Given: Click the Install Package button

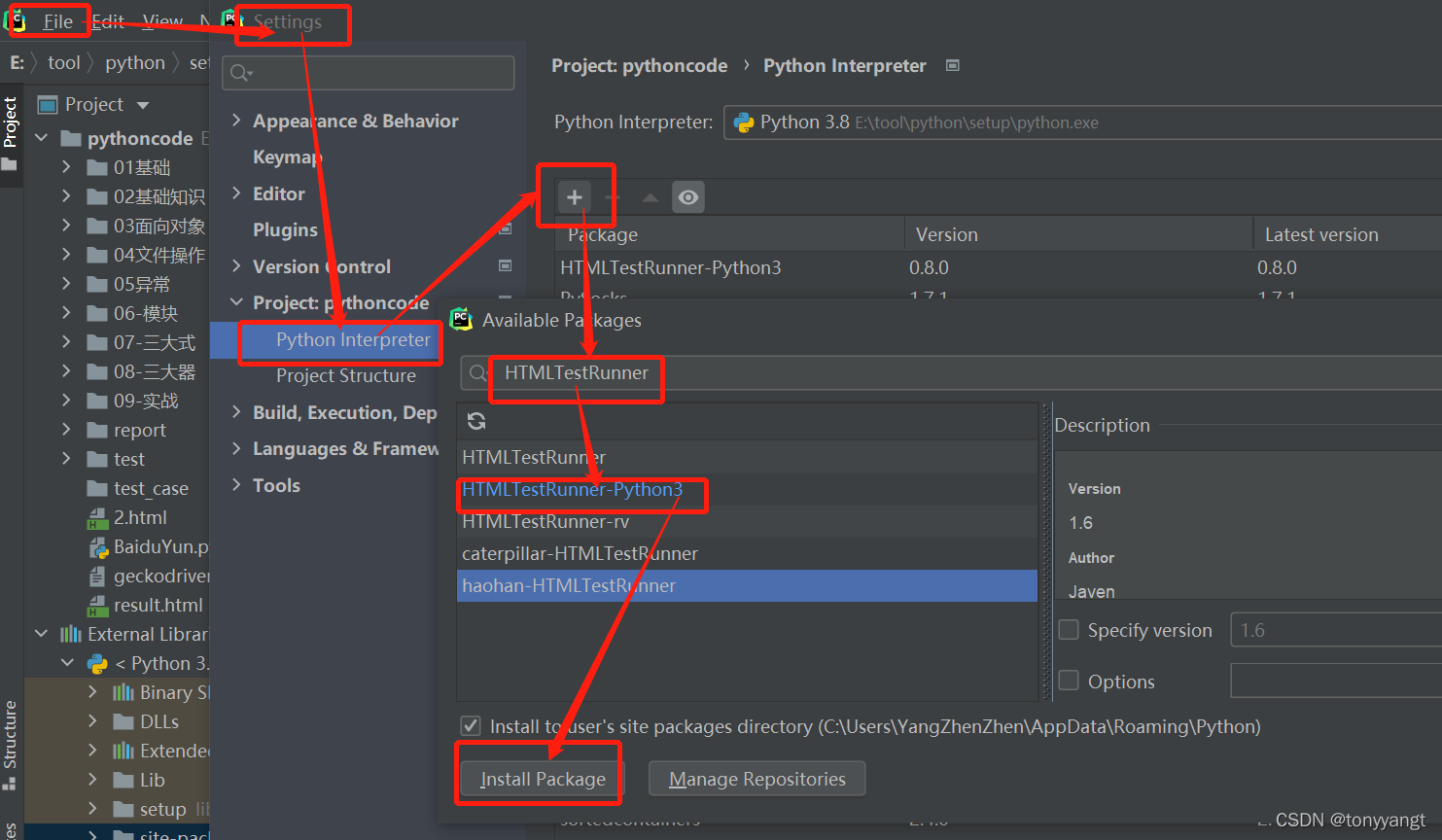Looking at the screenshot, I should (543, 779).
